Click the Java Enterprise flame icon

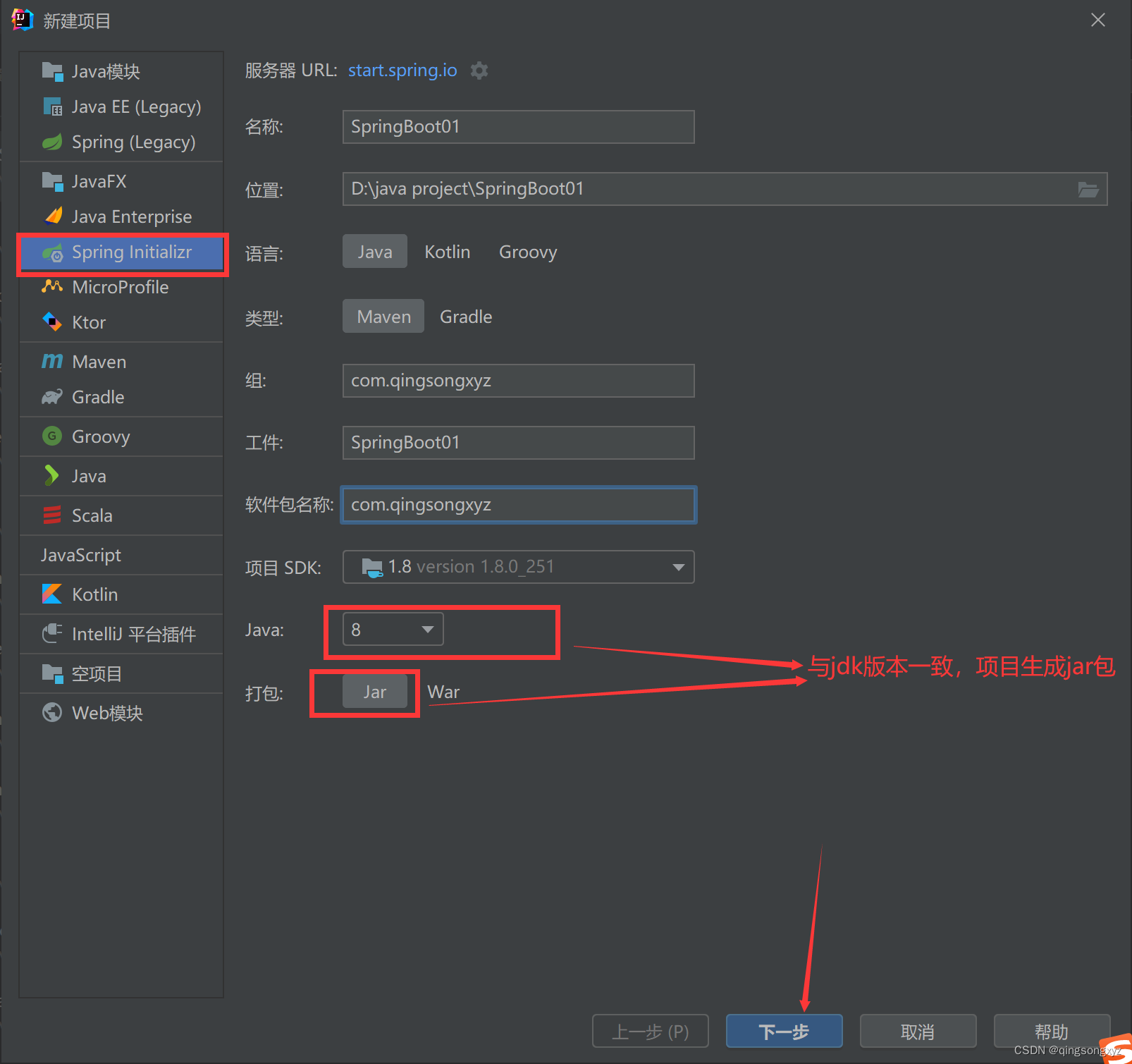click(54, 216)
